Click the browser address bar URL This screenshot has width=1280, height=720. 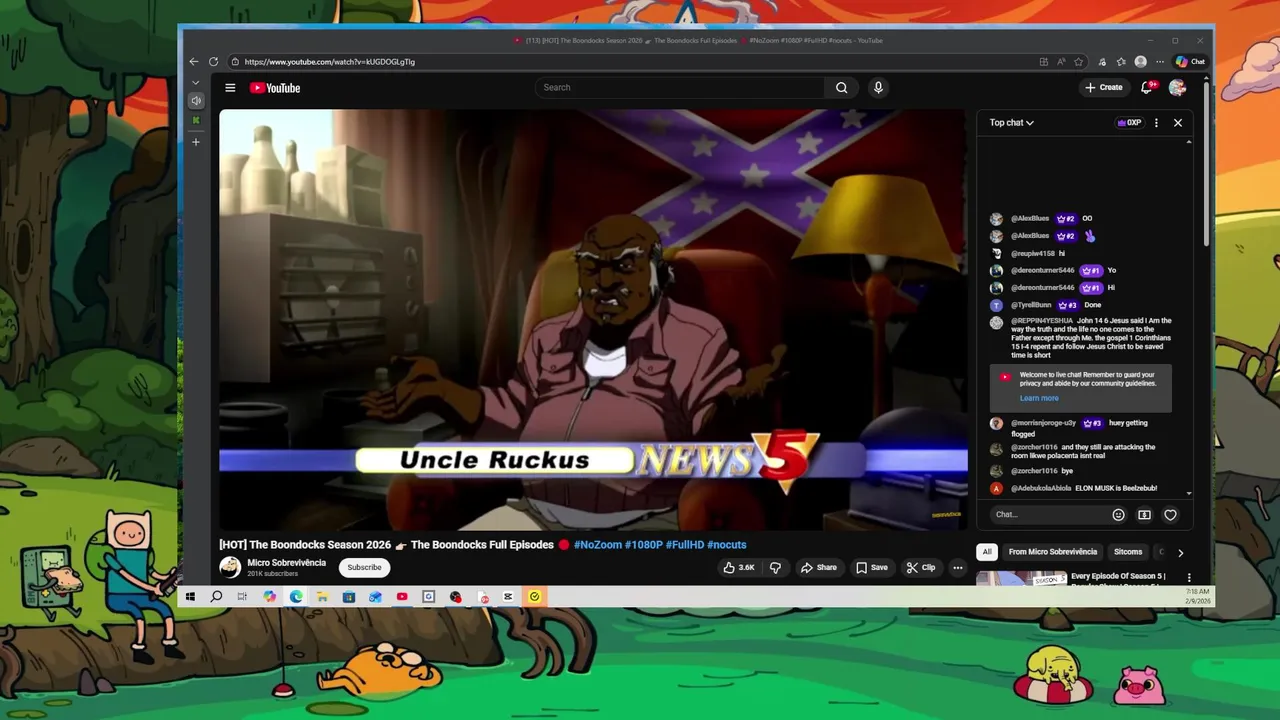coord(330,62)
